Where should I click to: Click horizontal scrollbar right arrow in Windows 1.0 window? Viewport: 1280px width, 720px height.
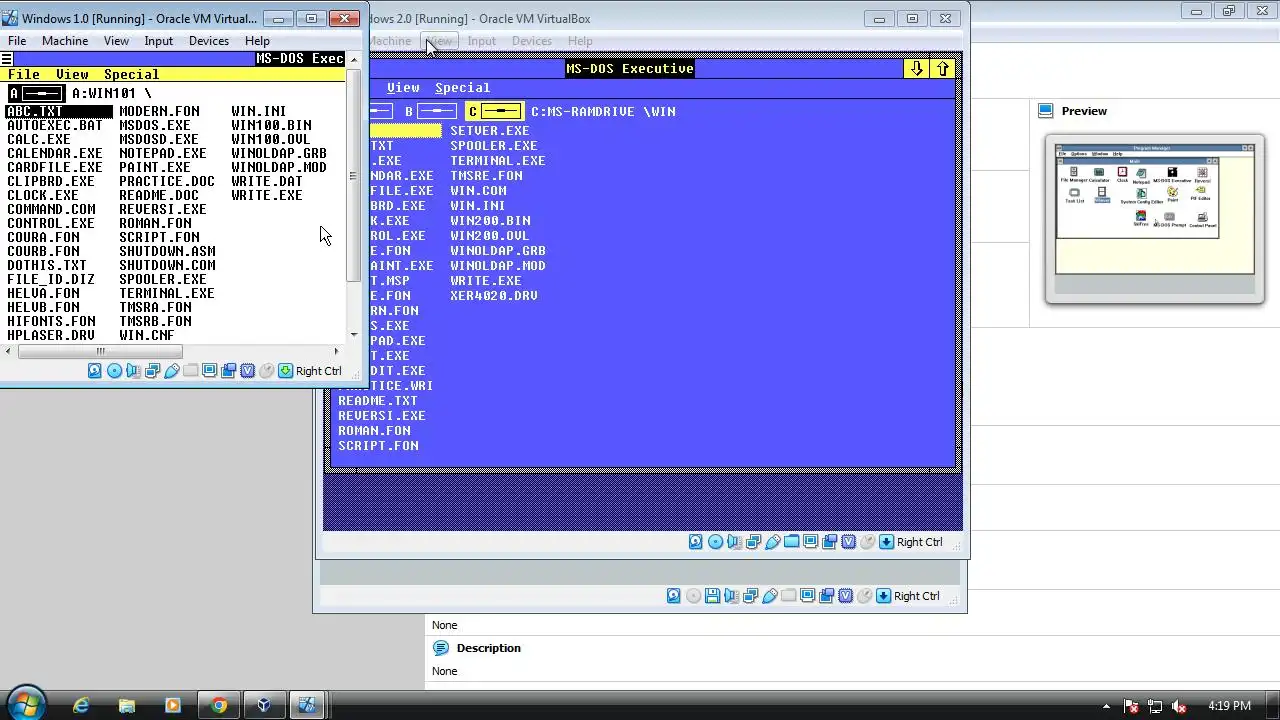click(x=336, y=351)
